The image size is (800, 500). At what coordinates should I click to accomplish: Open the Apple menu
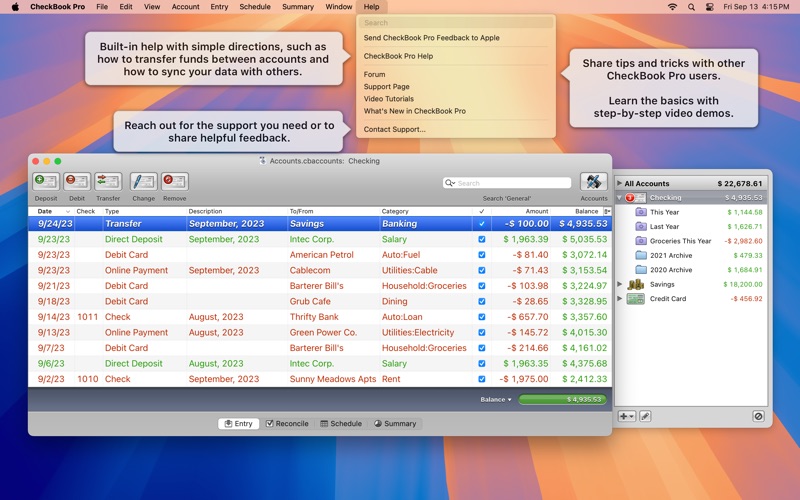15,7
